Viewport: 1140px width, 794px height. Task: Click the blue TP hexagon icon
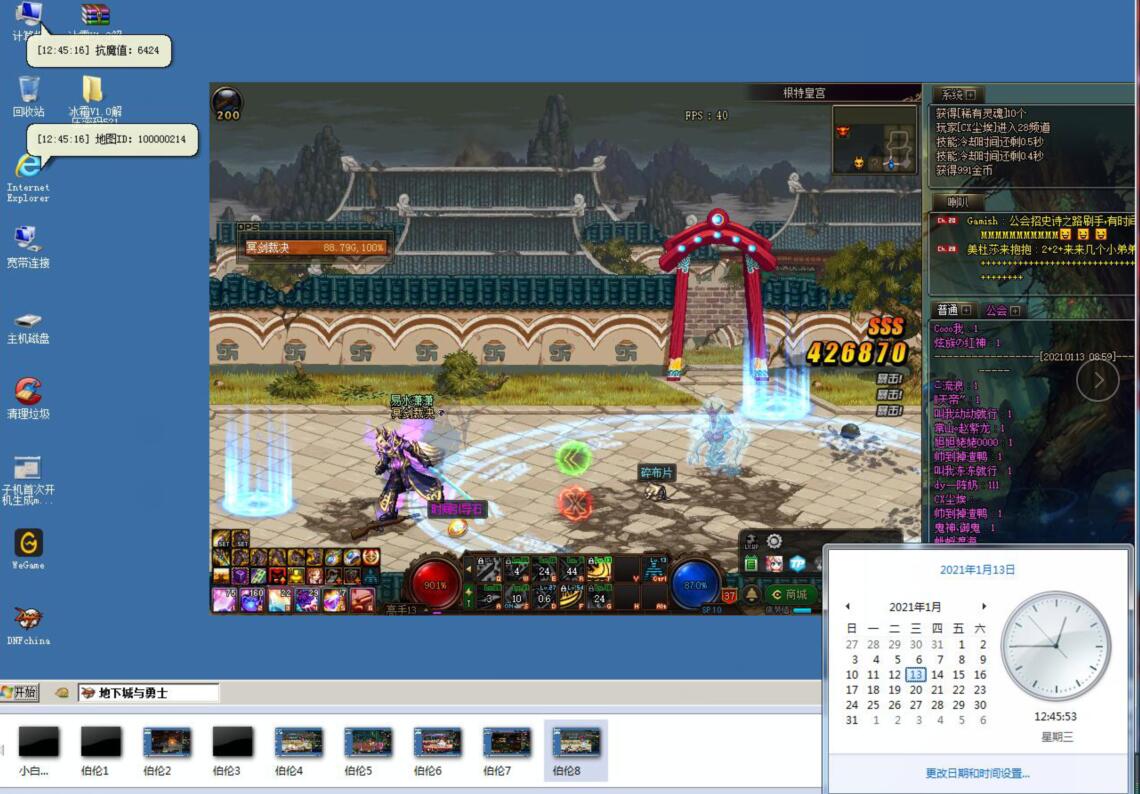coord(798,563)
